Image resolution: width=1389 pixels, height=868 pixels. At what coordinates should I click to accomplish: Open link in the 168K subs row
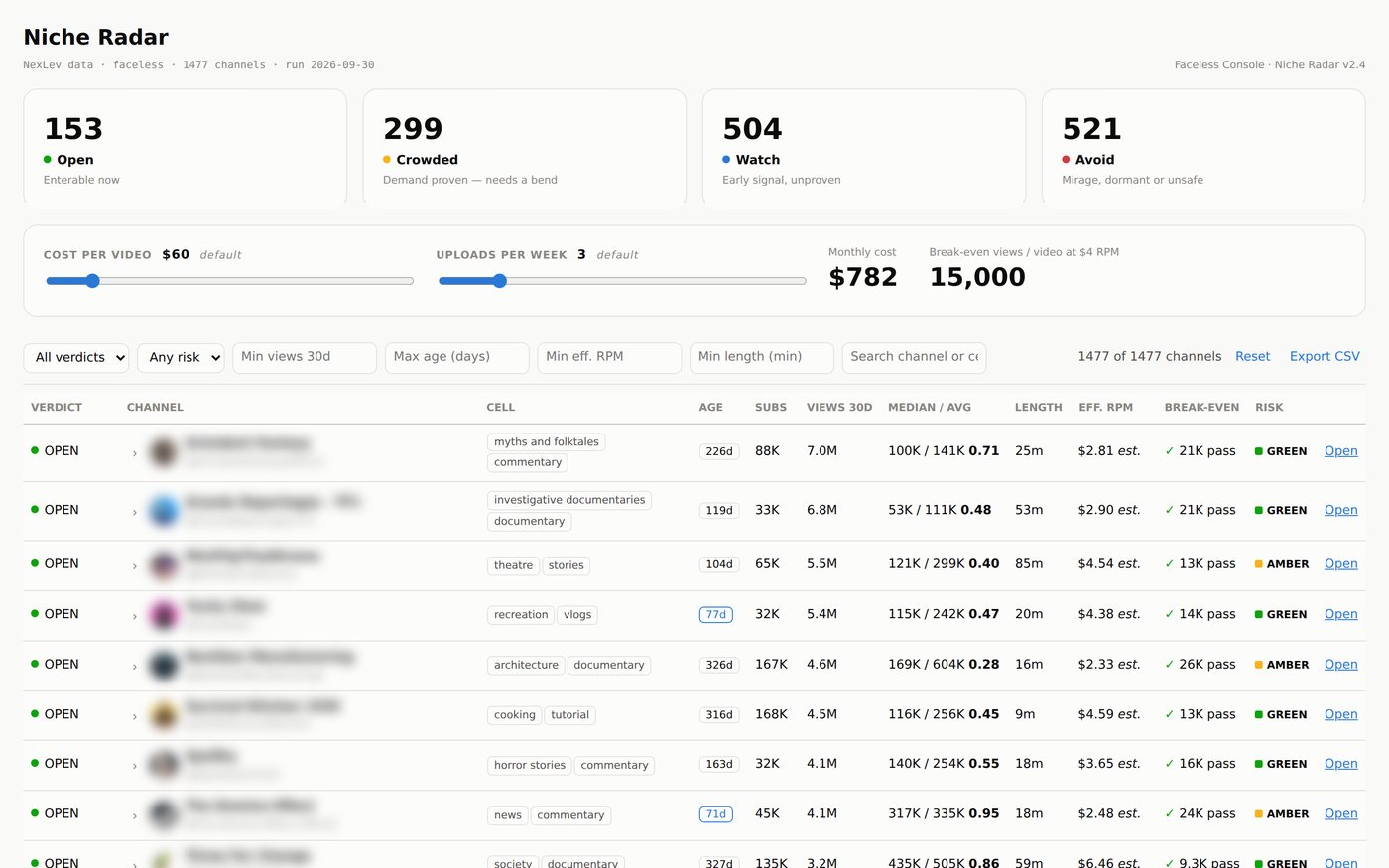(1340, 714)
